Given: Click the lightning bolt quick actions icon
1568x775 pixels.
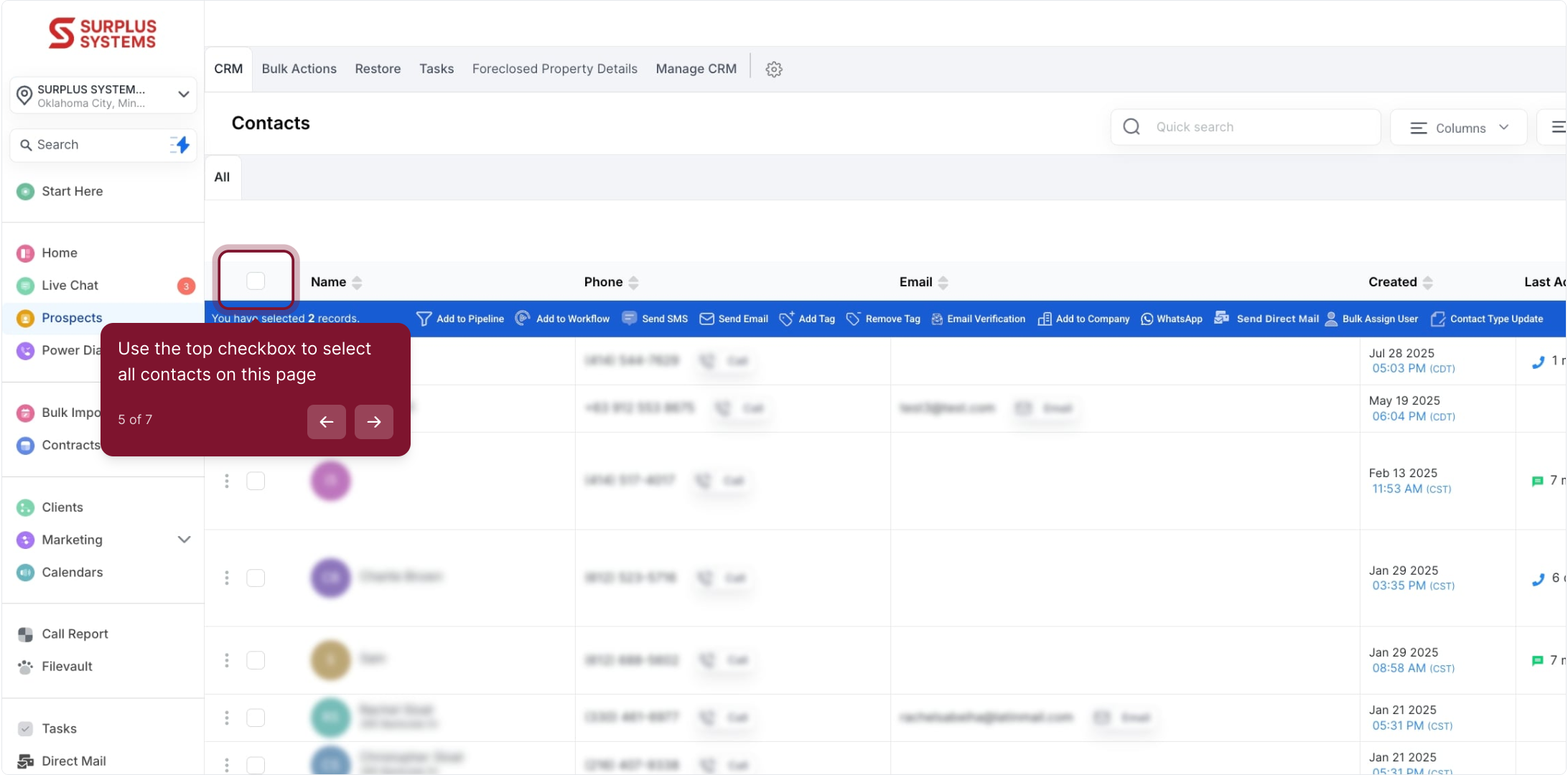Looking at the screenshot, I should pyautogui.click(x=182, y=145).
